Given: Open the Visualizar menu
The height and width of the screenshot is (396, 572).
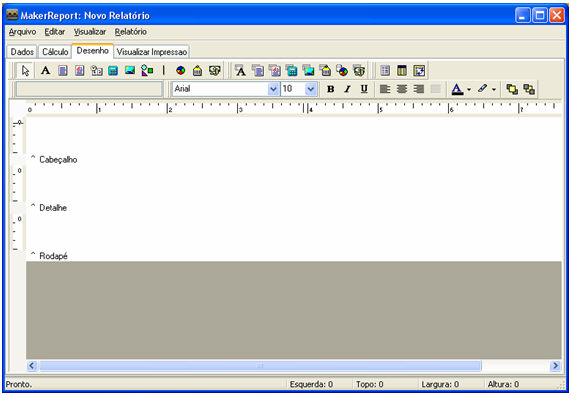Looking at the screenshot, I should coord(90,32).
